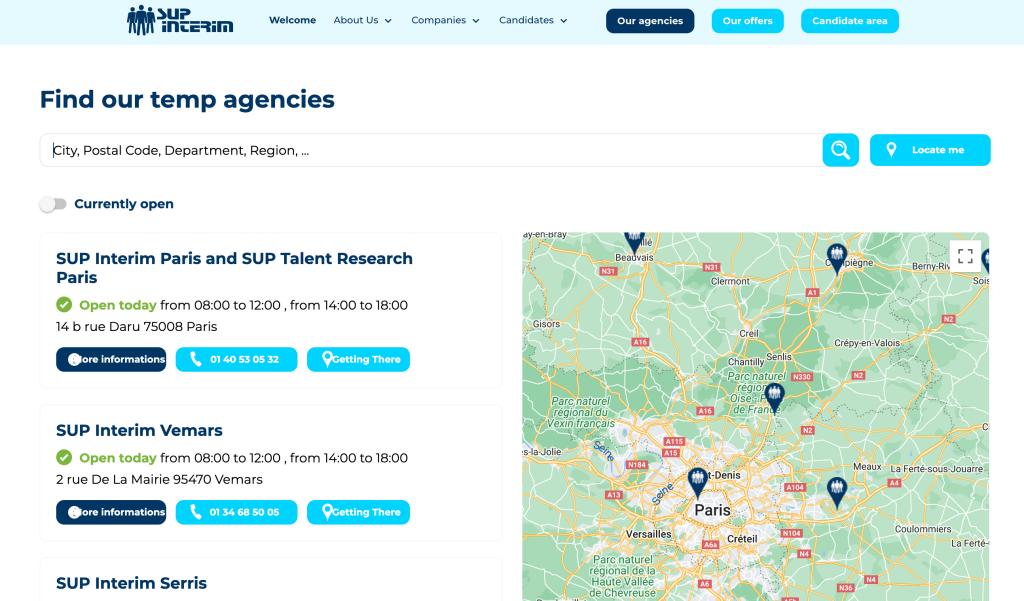The height and width of the screenshot is (601, 1024).
Task: Click the Paris city label on the map
Action: pyautogui.click(x=712, y=510)
